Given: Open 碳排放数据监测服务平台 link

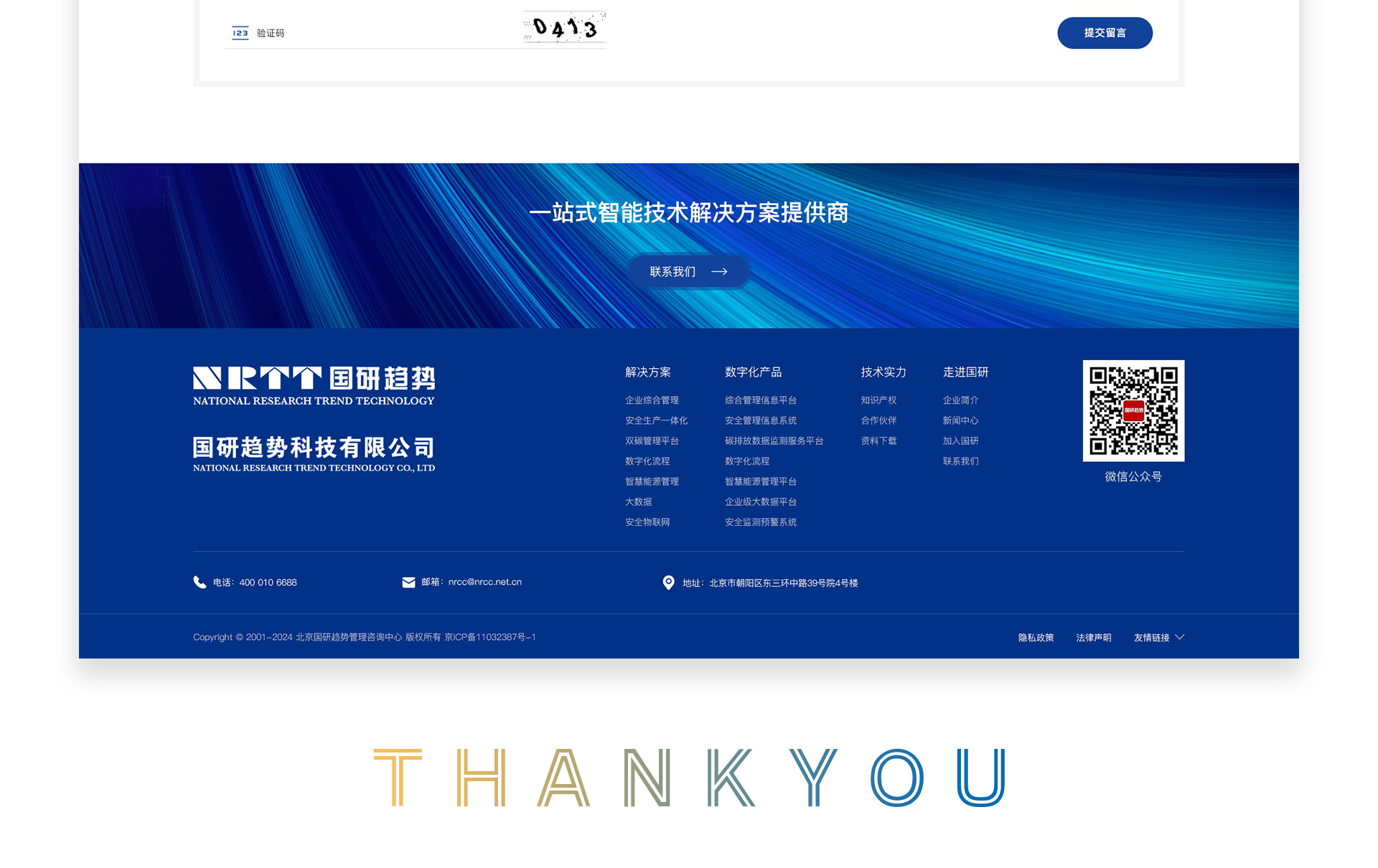Looking at the screenshot, I should pyautogui.click(x=774, y=441).
